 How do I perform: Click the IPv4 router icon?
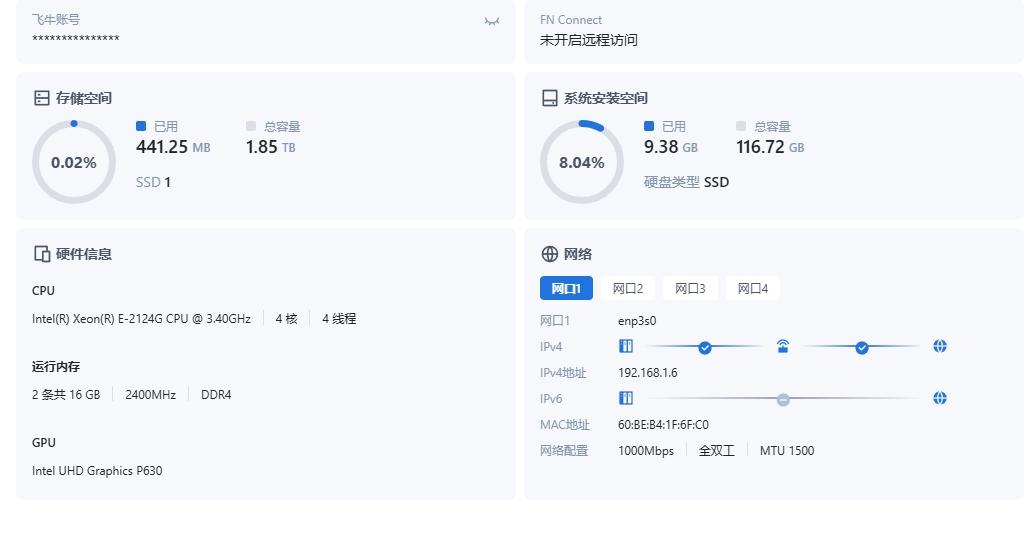[783, 346]
